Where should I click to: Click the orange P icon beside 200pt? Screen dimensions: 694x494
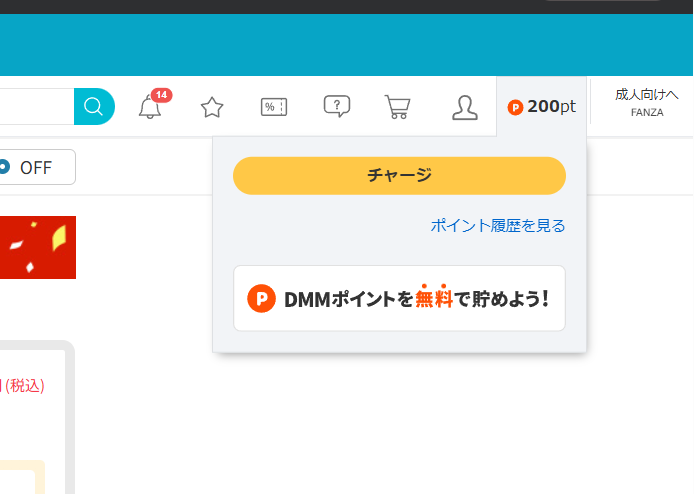click(x=516, y=107)
